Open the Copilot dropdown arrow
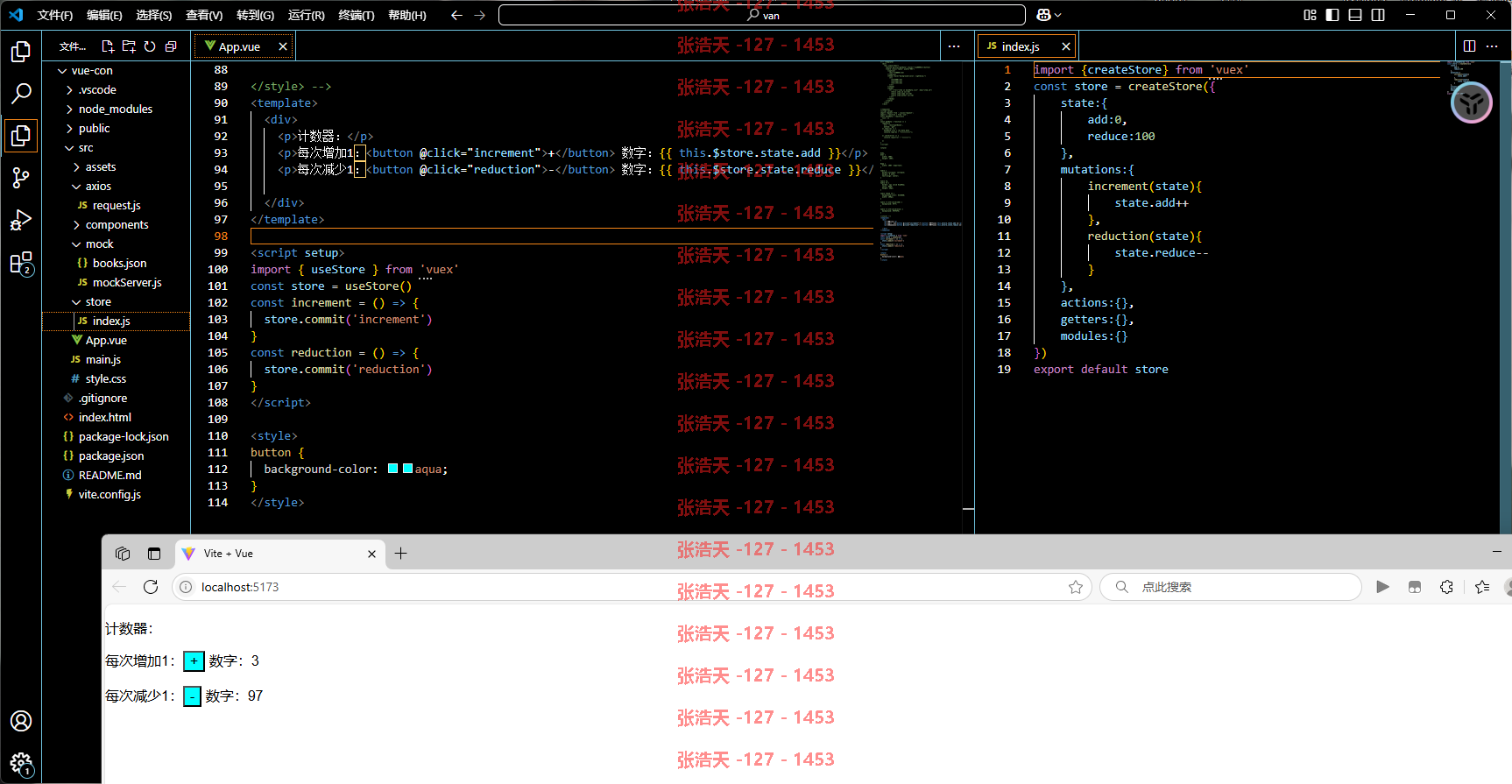Image resolution: width=1512 pixels, height=784 pixels. click(x=1058, y=15)
